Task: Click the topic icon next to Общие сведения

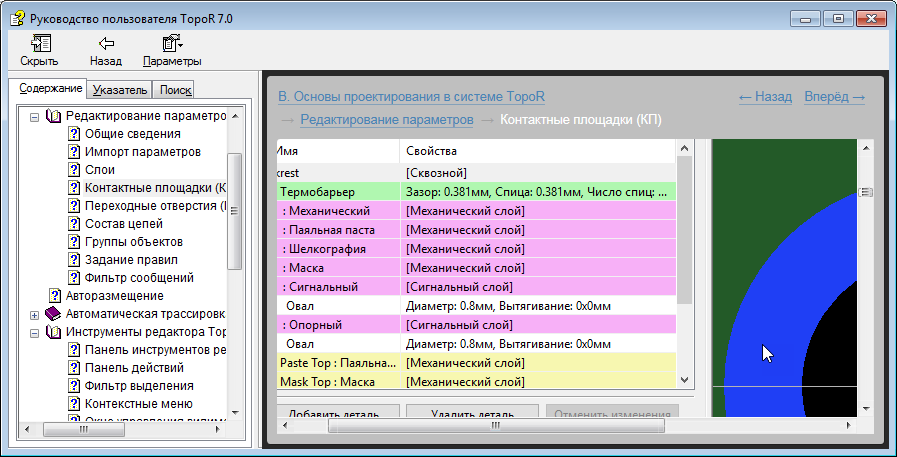Action: [74, 134]
